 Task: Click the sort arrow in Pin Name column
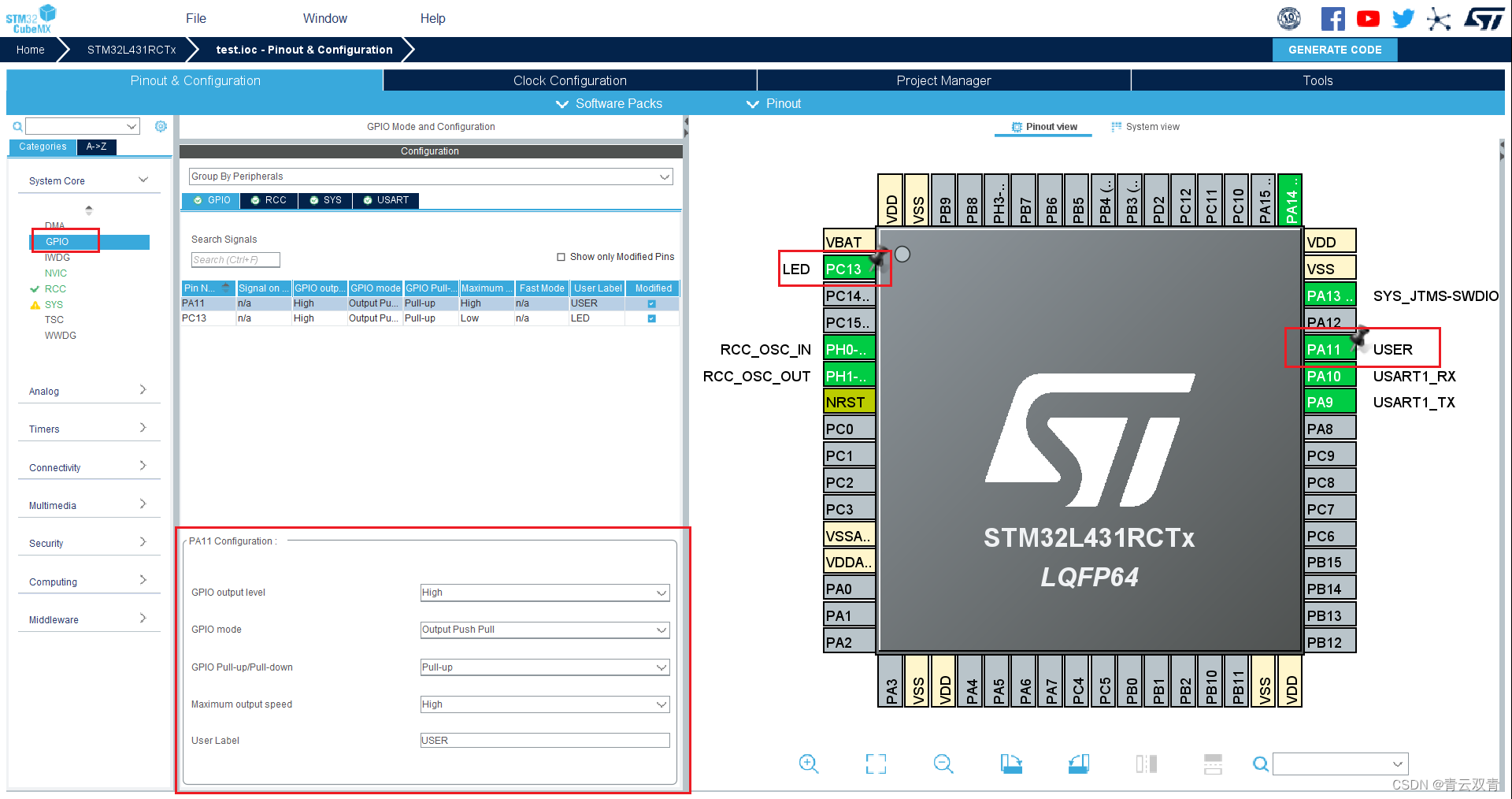click(226, 288)
